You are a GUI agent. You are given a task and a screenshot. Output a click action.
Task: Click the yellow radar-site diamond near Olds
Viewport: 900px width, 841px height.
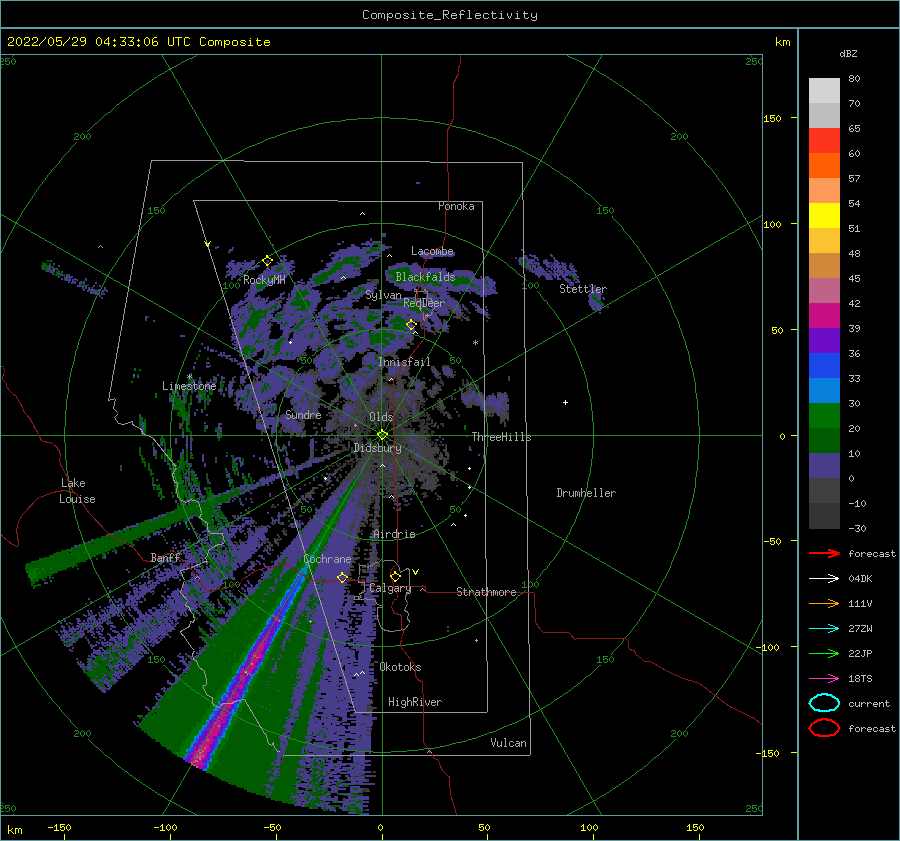[x=382, y=435]
